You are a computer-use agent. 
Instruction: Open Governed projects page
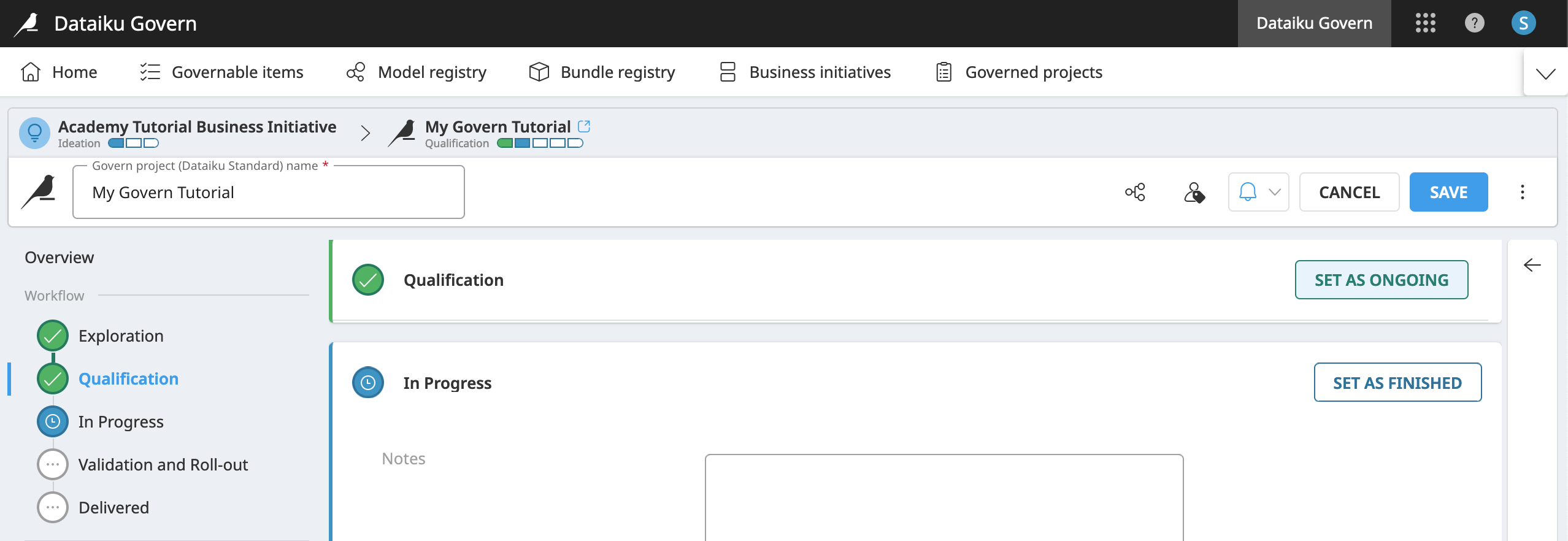pos(1019,72)
